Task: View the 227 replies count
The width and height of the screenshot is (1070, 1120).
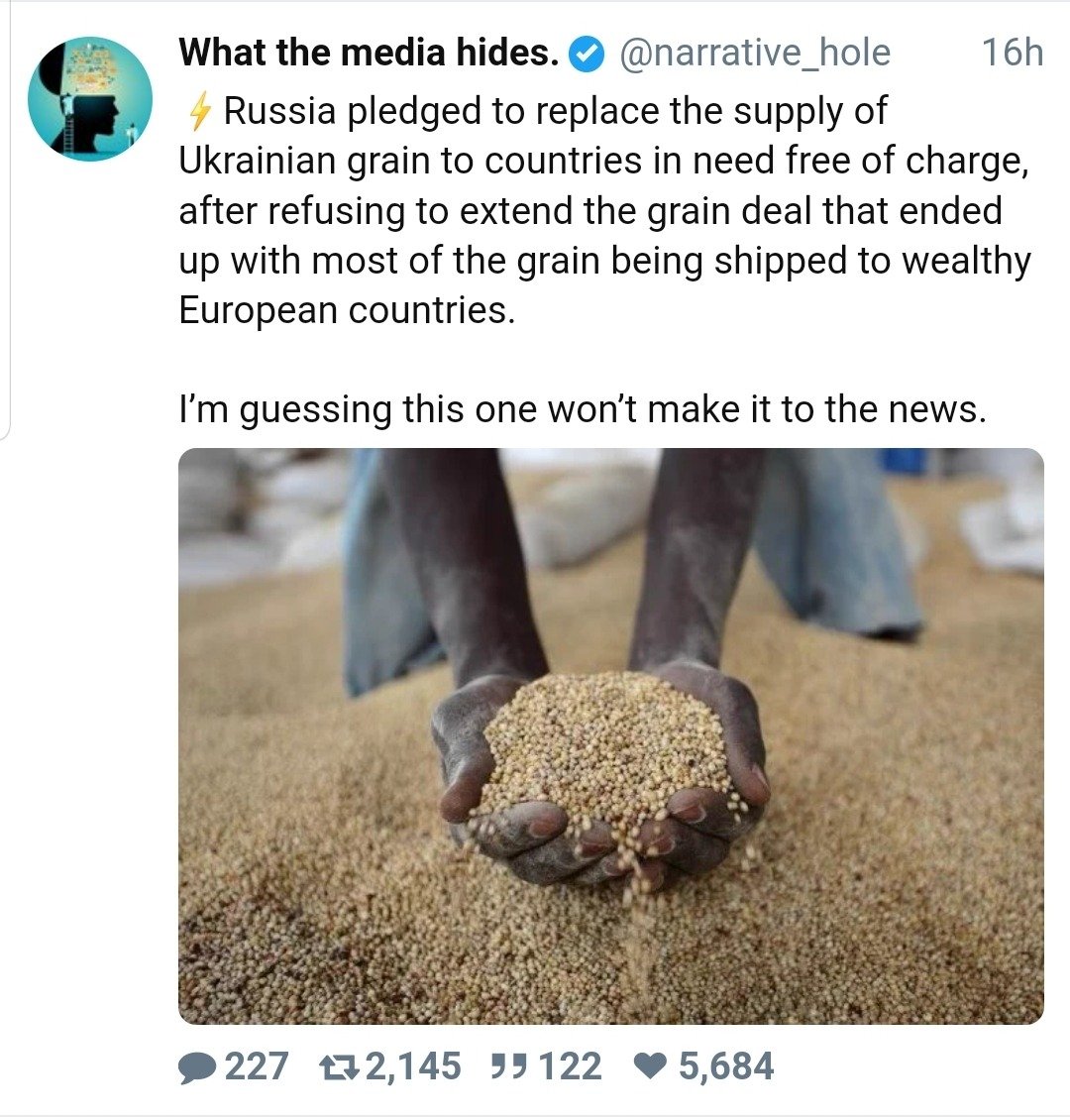Action: 257,1067
